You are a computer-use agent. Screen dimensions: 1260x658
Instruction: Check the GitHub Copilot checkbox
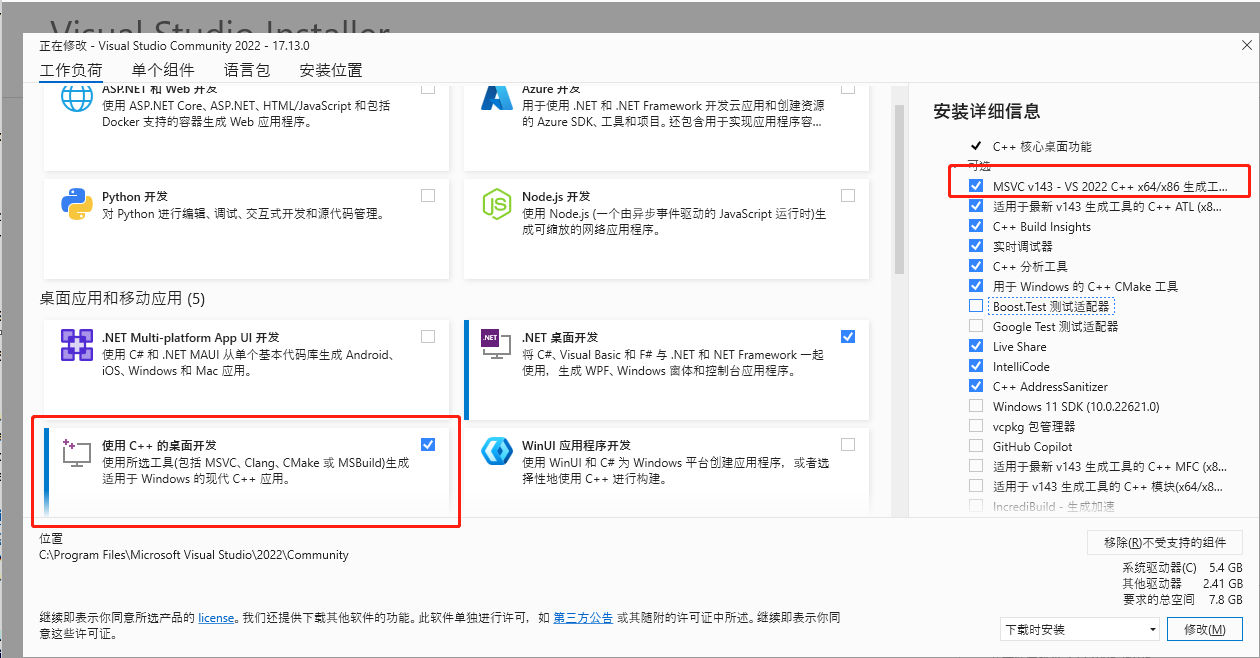click(x=976, y=446)
